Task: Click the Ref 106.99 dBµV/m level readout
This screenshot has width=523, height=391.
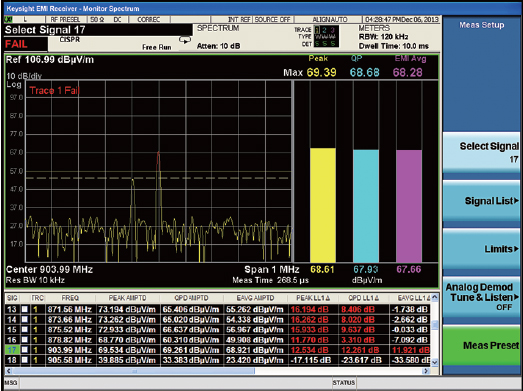Action: point(50,60)
